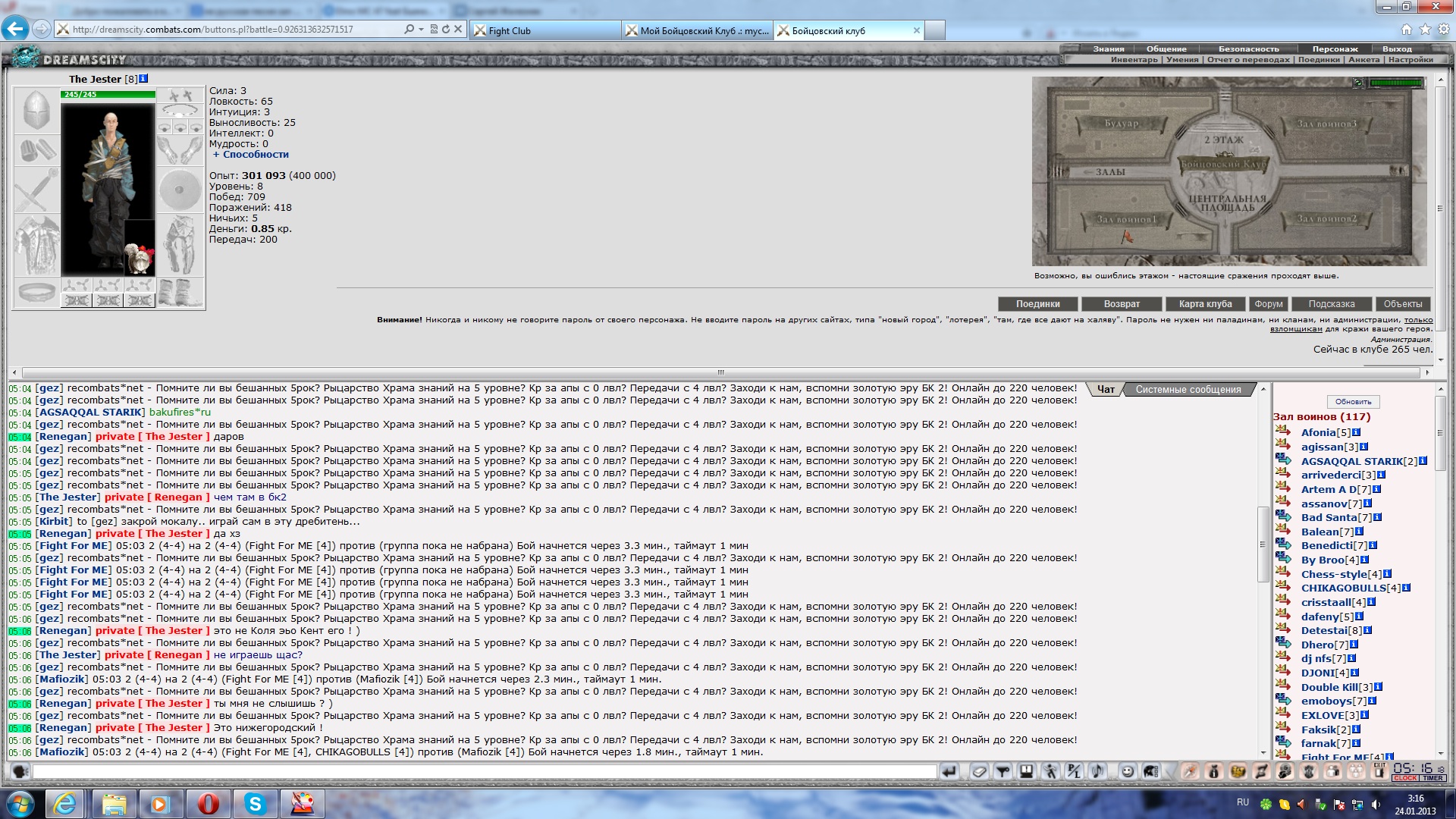Click the browser address bar
This screenshot has width=1456, height=819.
tap(235, 30)
